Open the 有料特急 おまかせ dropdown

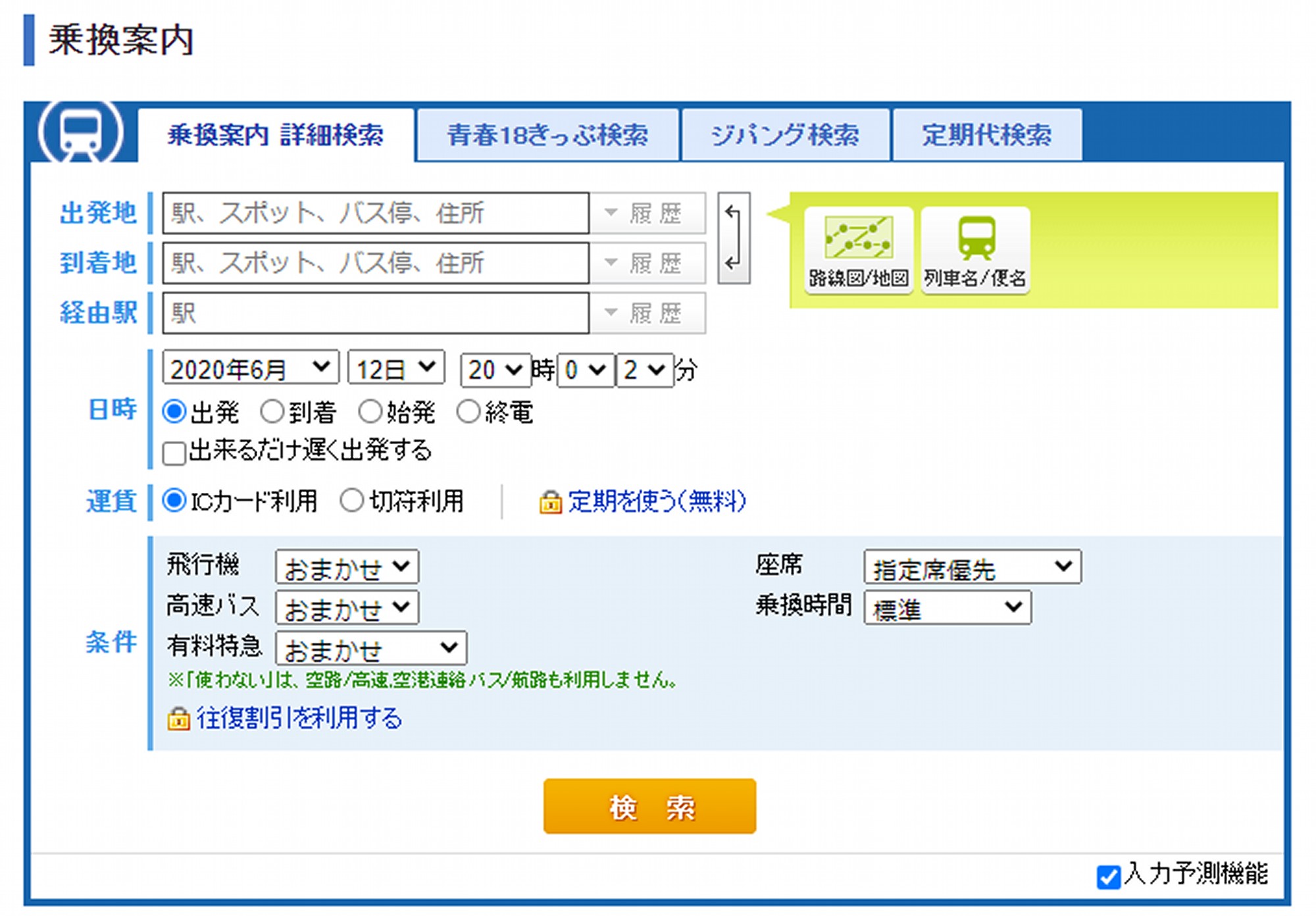(x=371, y=648)
